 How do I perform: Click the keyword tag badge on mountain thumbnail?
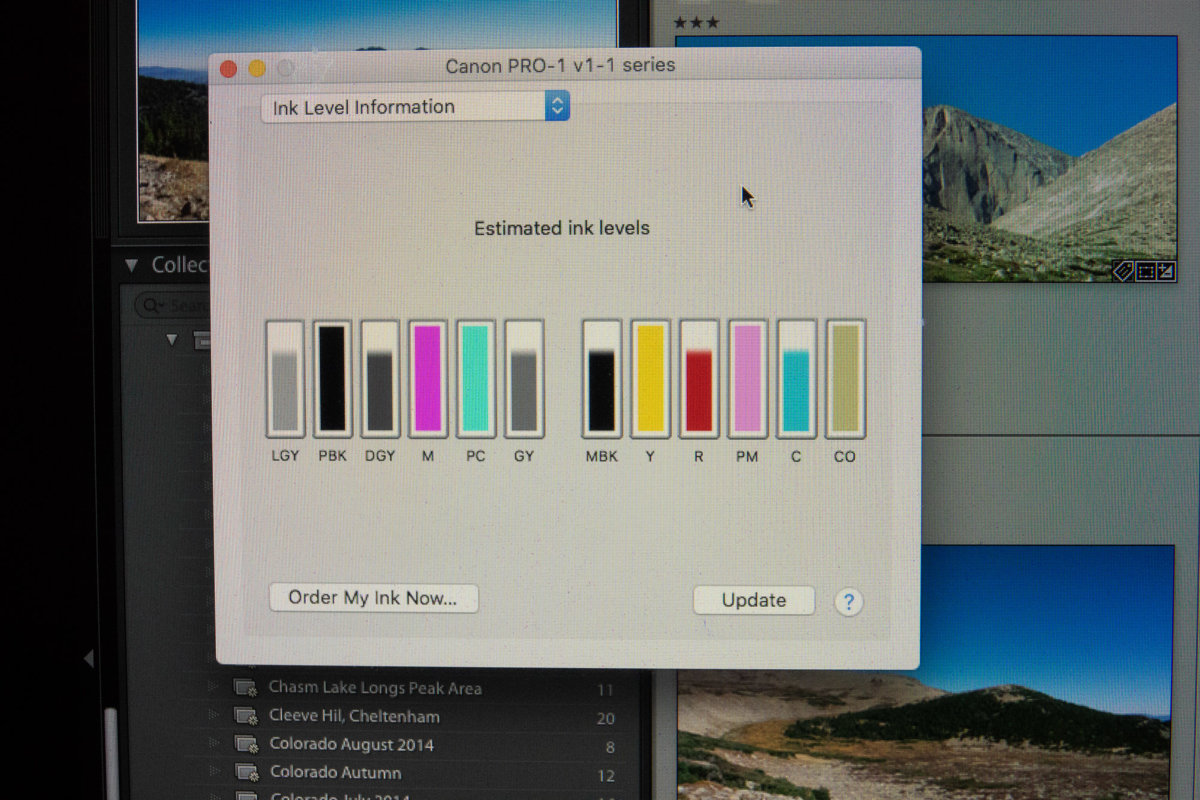pyautogui.click(x=1122, y=271)
